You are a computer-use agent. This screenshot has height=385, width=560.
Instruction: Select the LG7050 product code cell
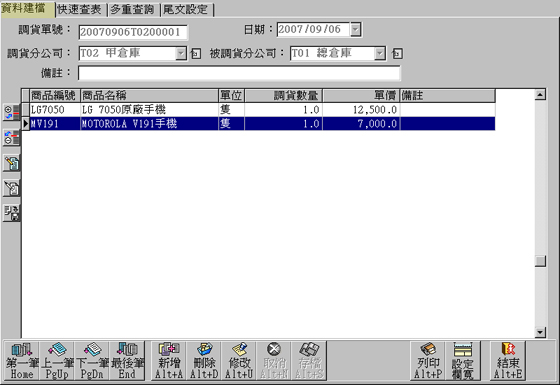coord(55,110)
